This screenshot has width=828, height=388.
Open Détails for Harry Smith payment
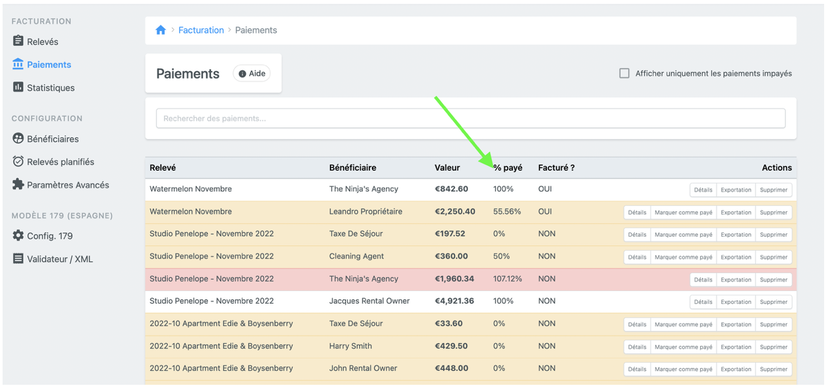637,347
